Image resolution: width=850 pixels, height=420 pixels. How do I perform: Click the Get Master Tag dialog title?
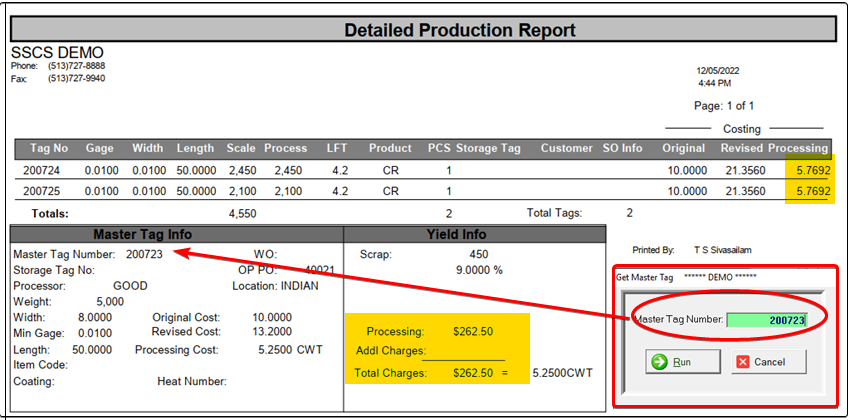[645, 277]
